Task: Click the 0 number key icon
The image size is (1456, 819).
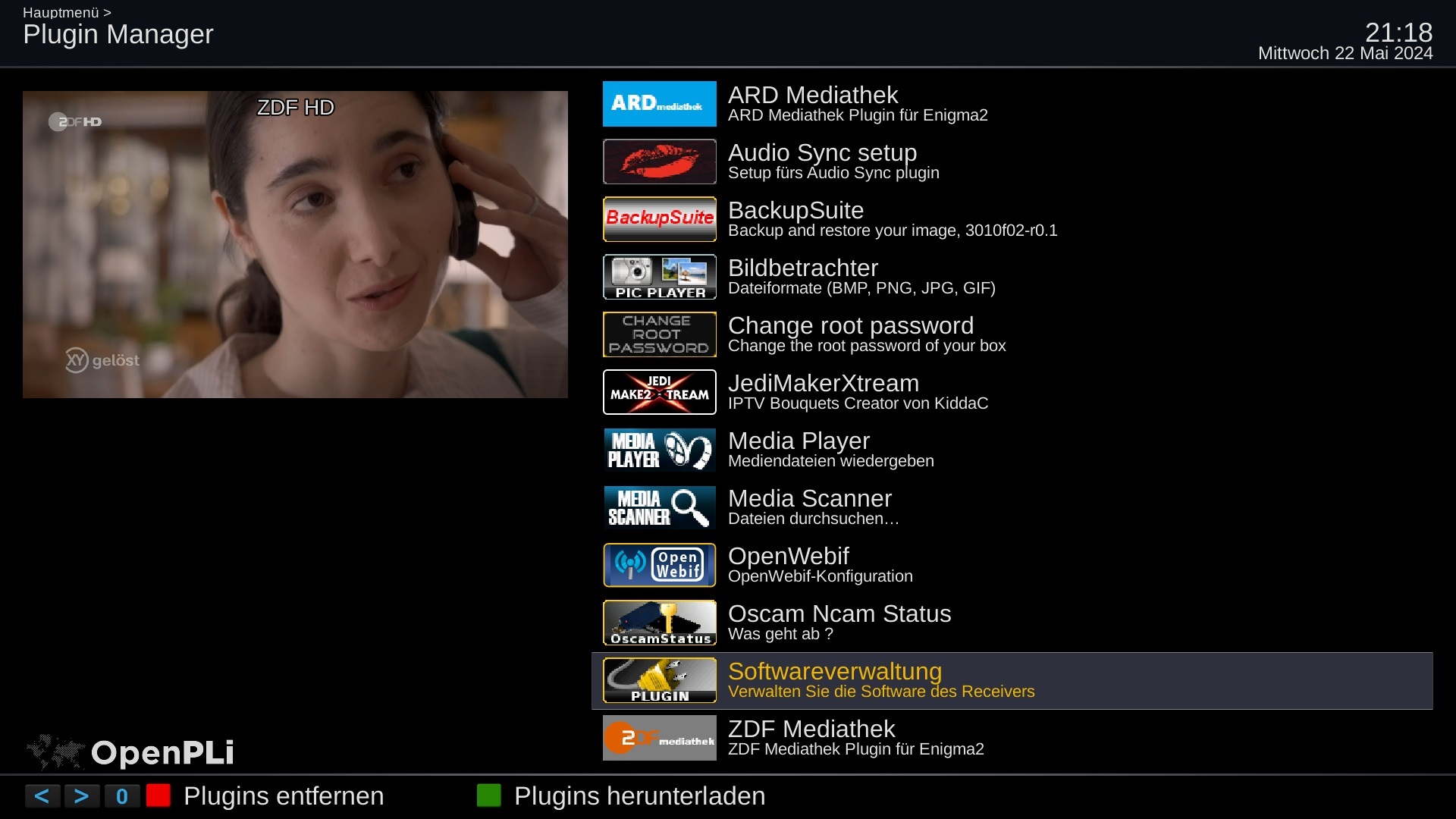Action: click(x=121, y=796)
